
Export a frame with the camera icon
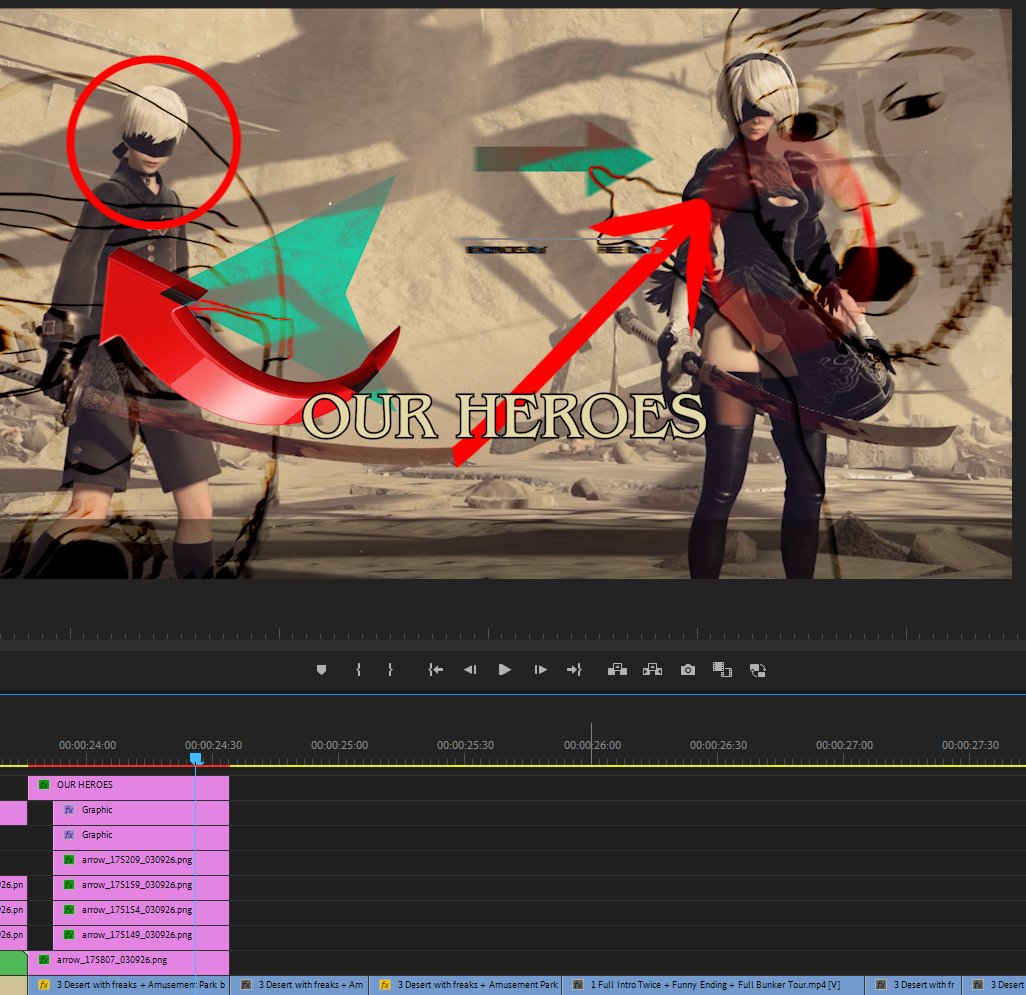tap(688, 670)
